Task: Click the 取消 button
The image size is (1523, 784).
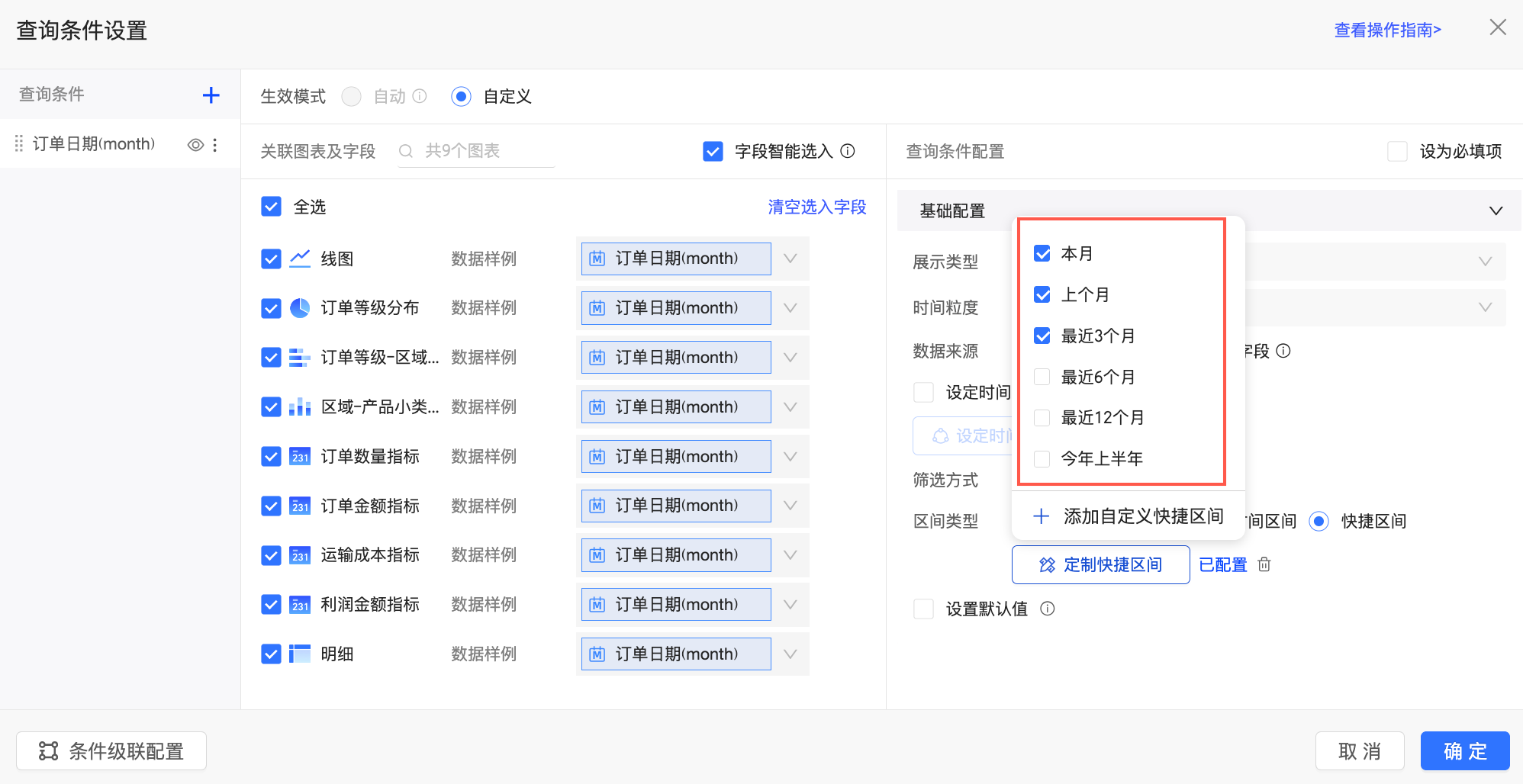Action: click(x=1360, y=751)
